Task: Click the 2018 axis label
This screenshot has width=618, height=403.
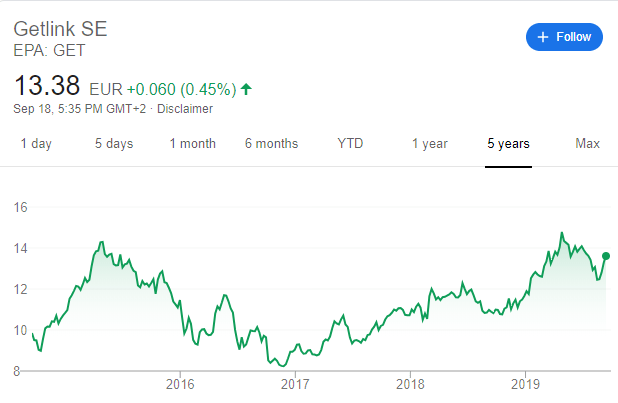Action: pyautogui.click(x=410, y=384)
